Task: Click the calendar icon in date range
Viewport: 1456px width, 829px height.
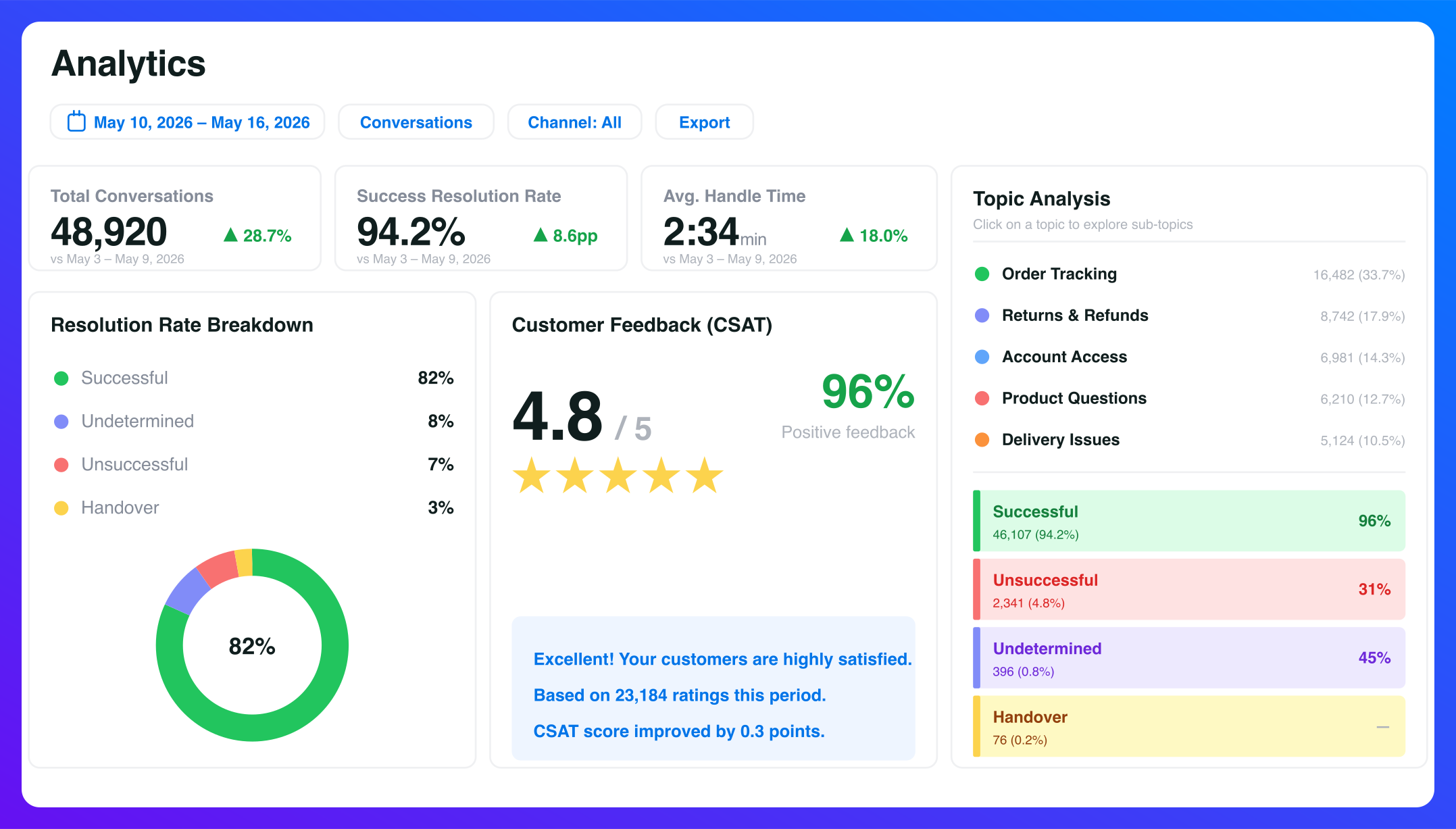Action: pos(76,122)
